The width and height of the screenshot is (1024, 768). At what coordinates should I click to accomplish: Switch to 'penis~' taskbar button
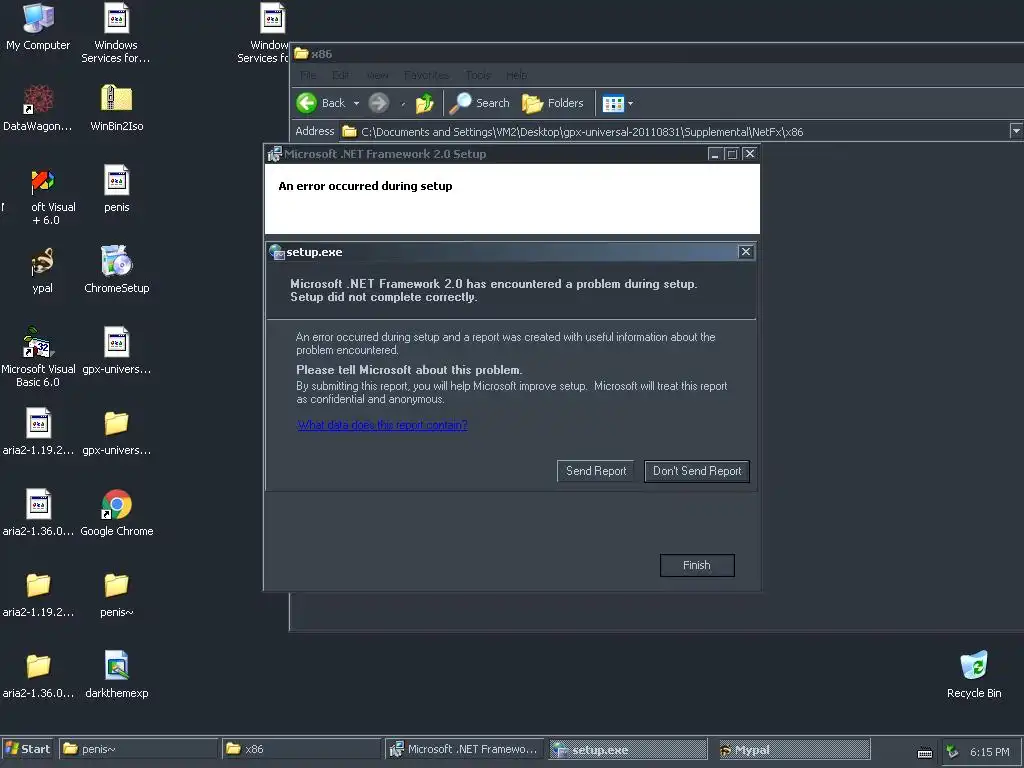(138, 749)
